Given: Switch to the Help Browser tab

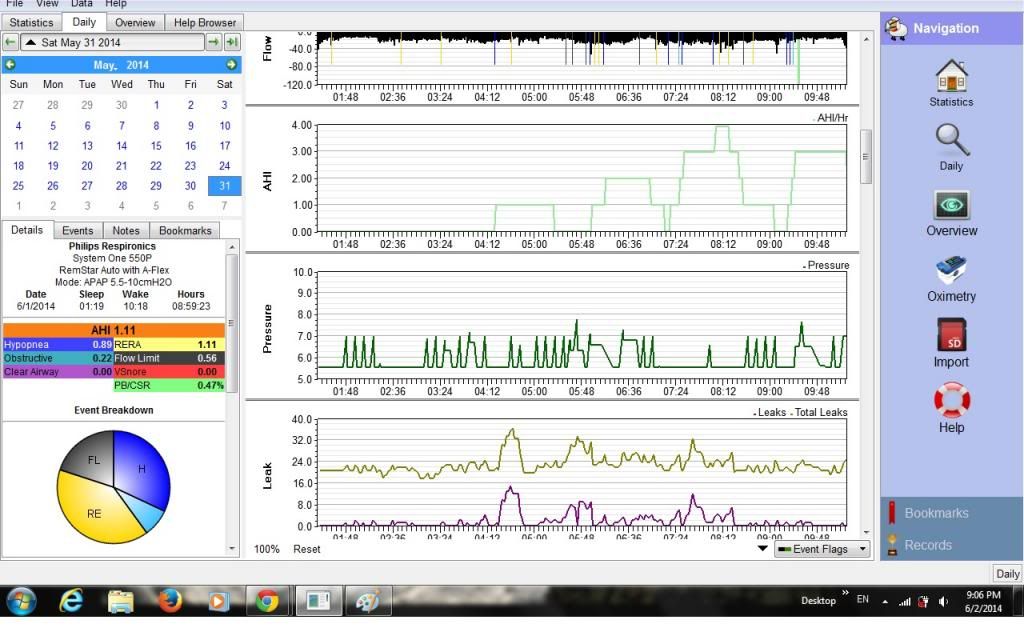Looking at the screenshot, I should pyautogui.click(x=204, y=22).
